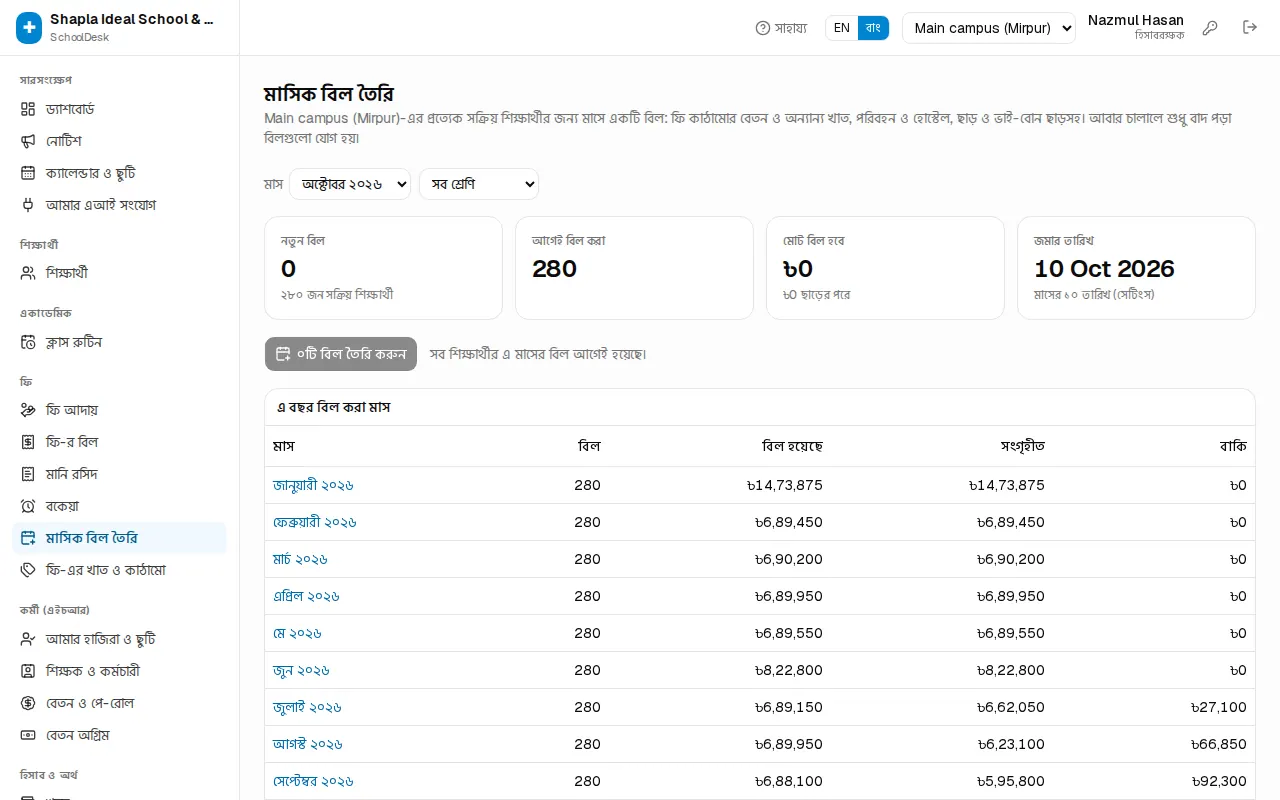This screenshot has height=800, width=1280.
Task: Open the Main campus (Mirpur) dropdown
Action: pos(989,28)
